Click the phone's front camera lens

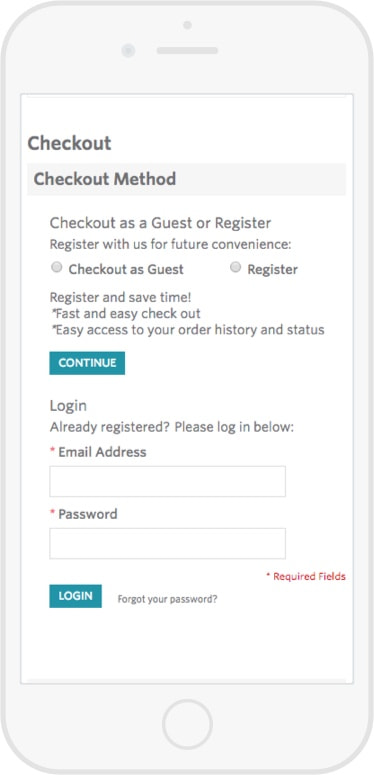(128, 50)
